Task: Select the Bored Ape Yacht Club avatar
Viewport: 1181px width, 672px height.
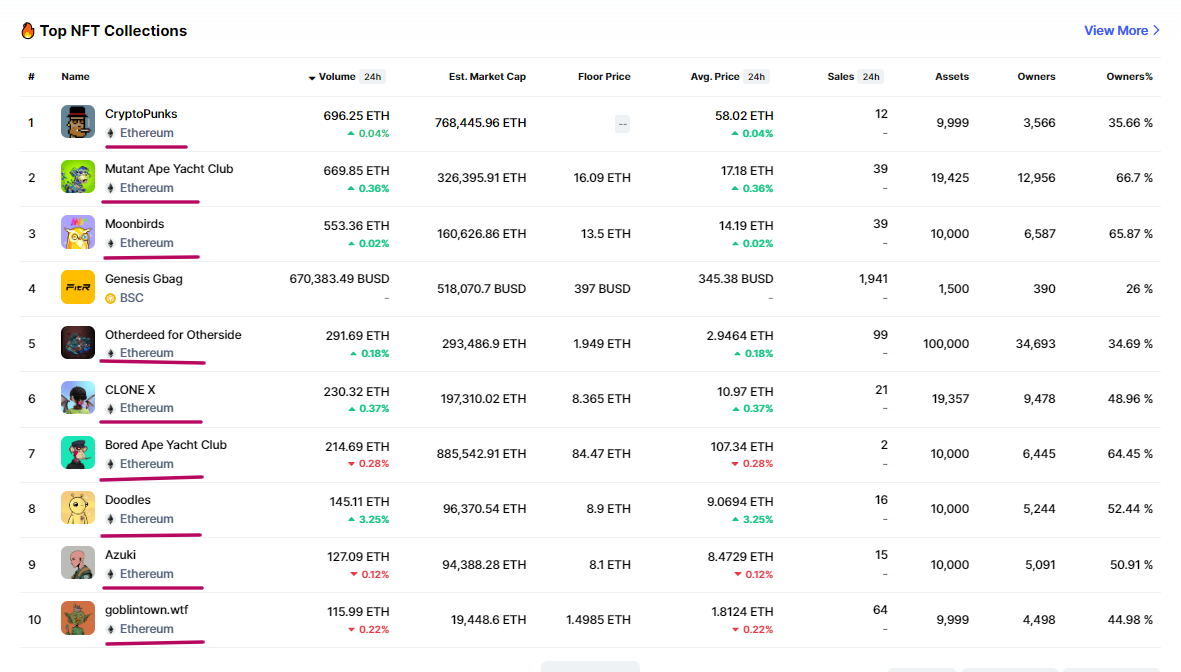Action: click(78, 453)
